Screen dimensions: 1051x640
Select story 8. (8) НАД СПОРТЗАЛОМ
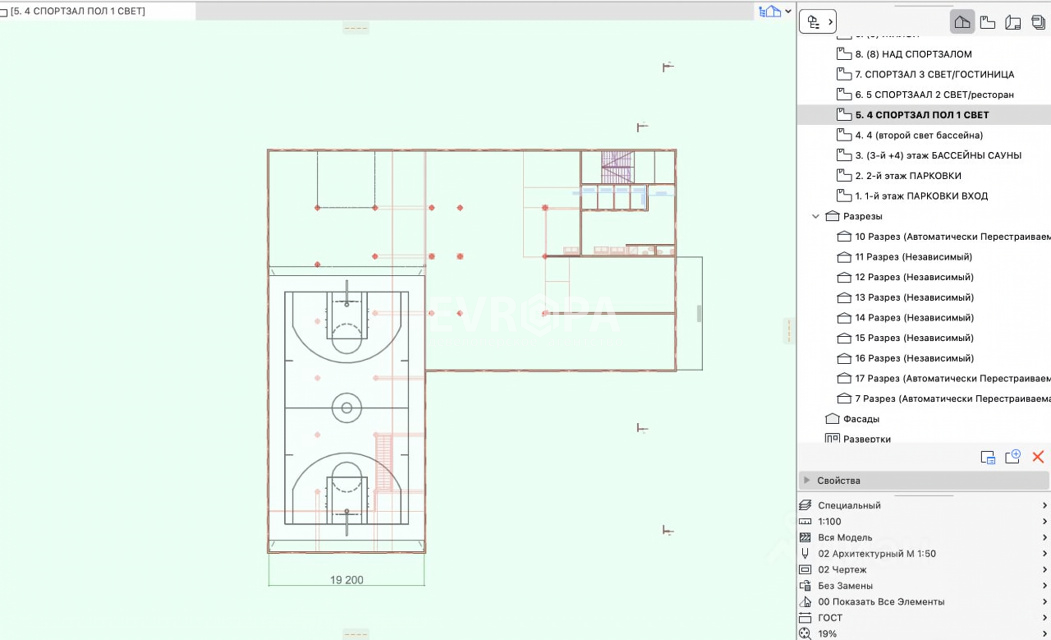coord(913,54)
